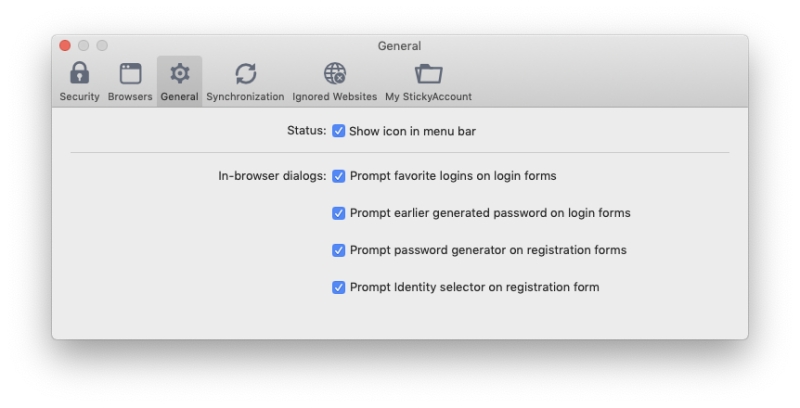Click the Browsers text label
Screen dimensions: 800x408
point(130,96)
